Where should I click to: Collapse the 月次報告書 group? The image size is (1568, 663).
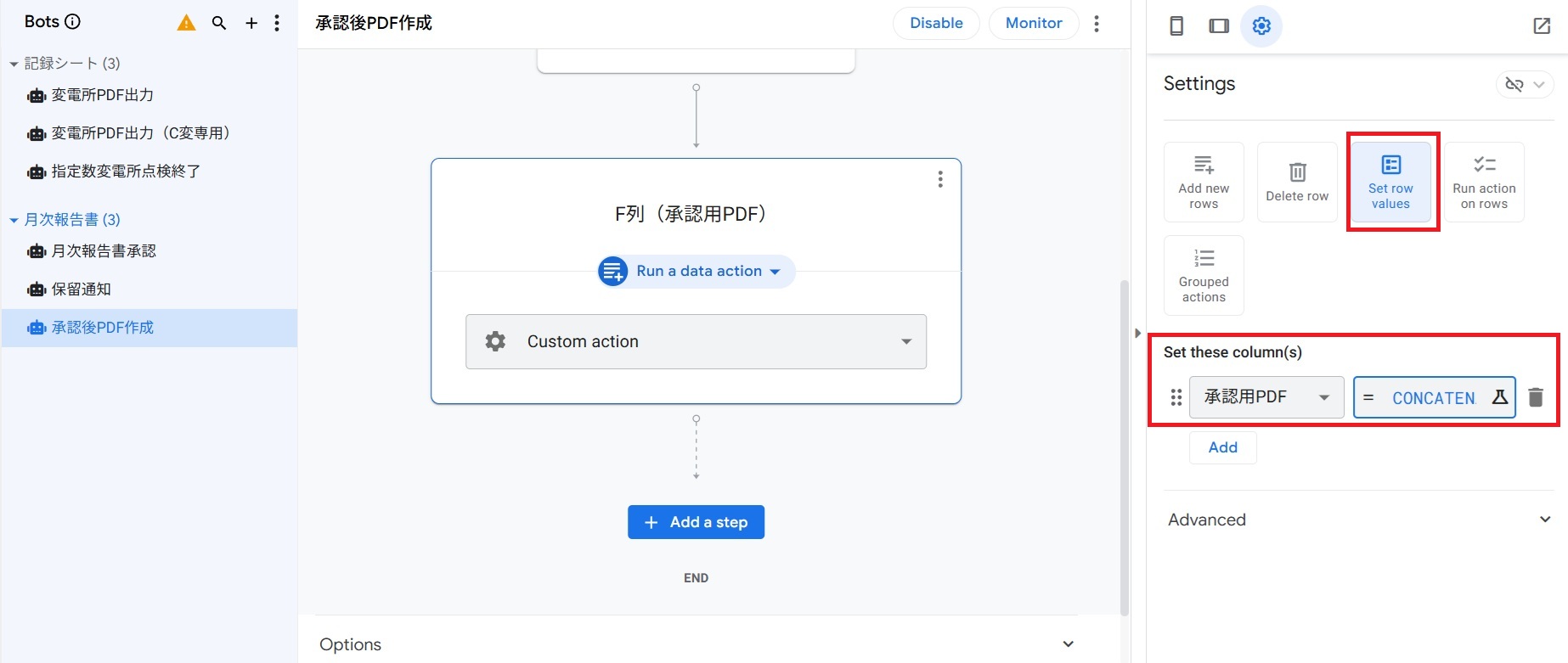coord(14,220)
